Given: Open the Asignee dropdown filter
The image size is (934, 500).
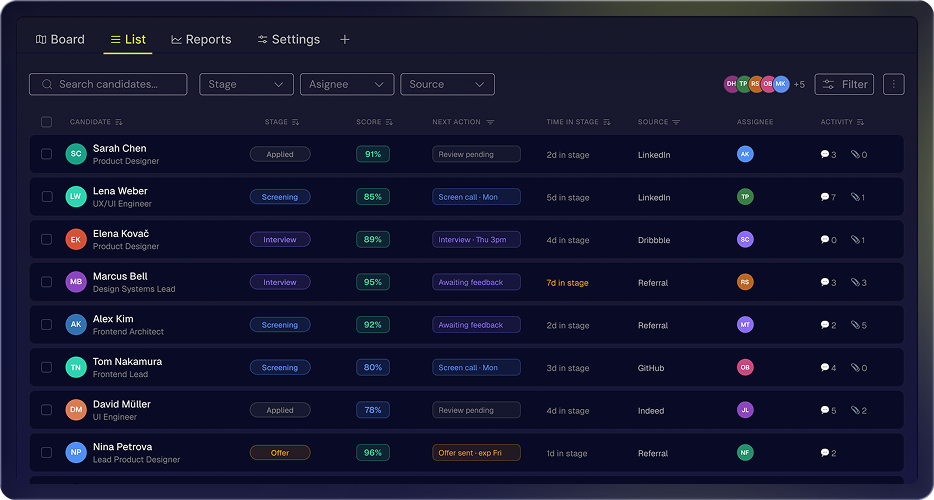Looking at the screenshot, I should point(347,84).
